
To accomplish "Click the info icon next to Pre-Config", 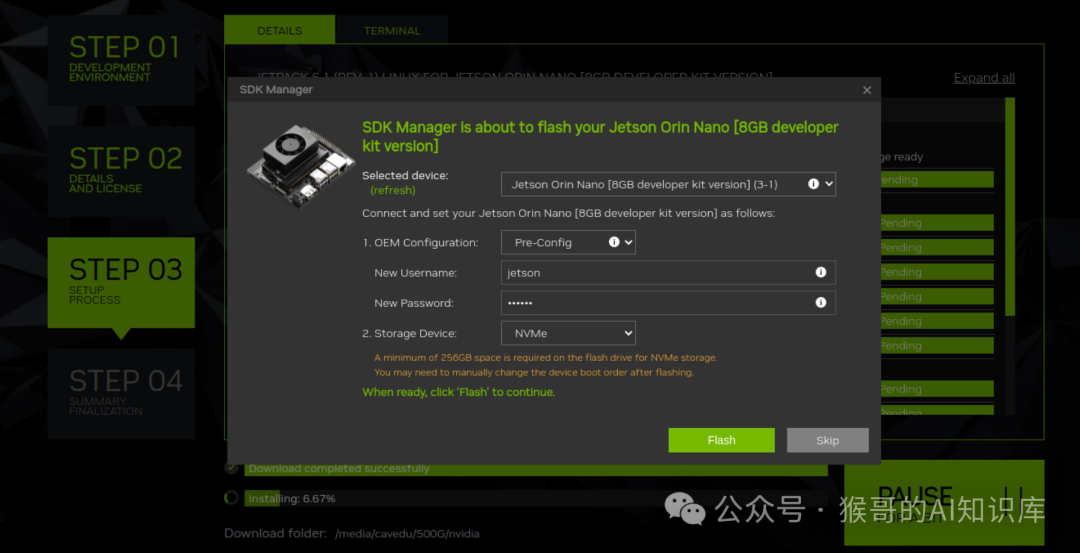I will point(614,242).
